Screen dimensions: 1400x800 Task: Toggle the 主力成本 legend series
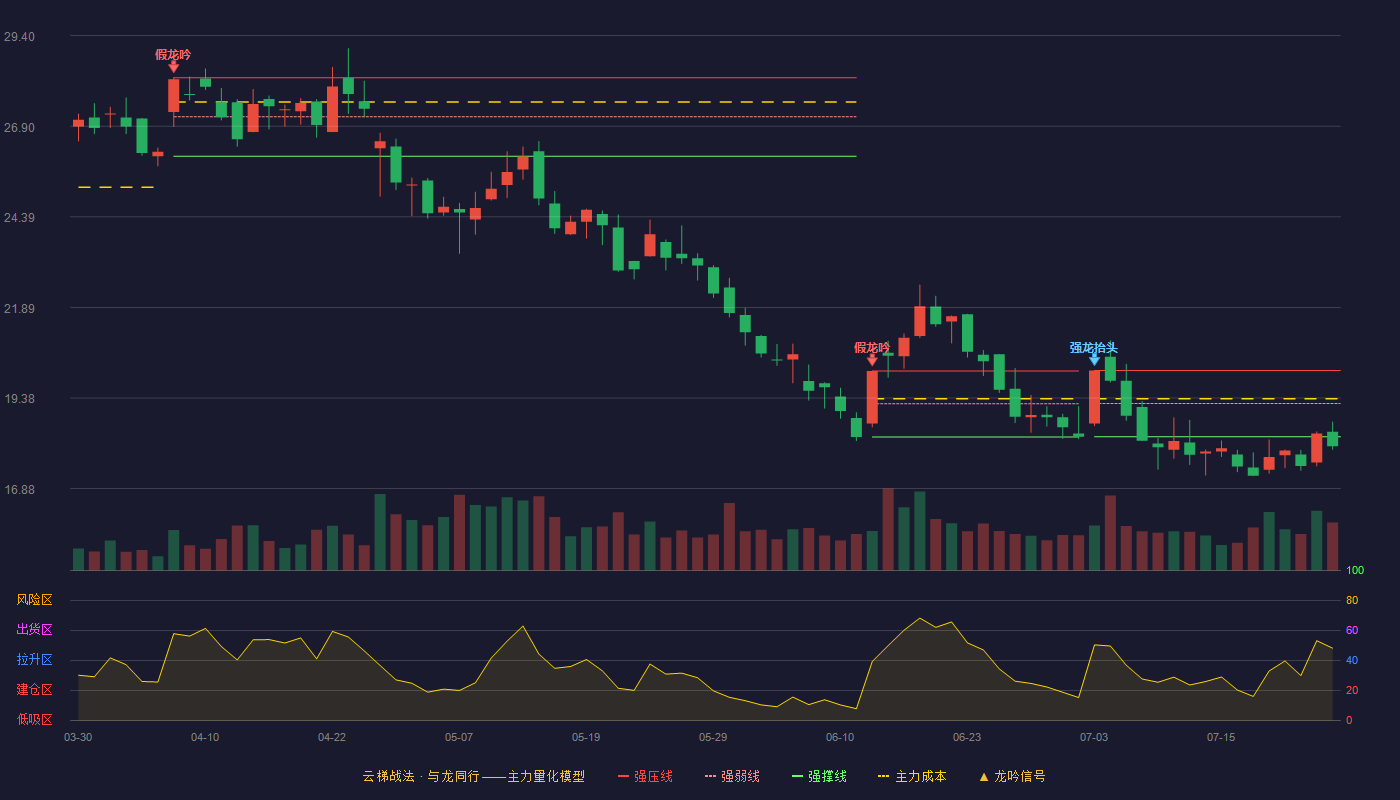click(912, 776)
